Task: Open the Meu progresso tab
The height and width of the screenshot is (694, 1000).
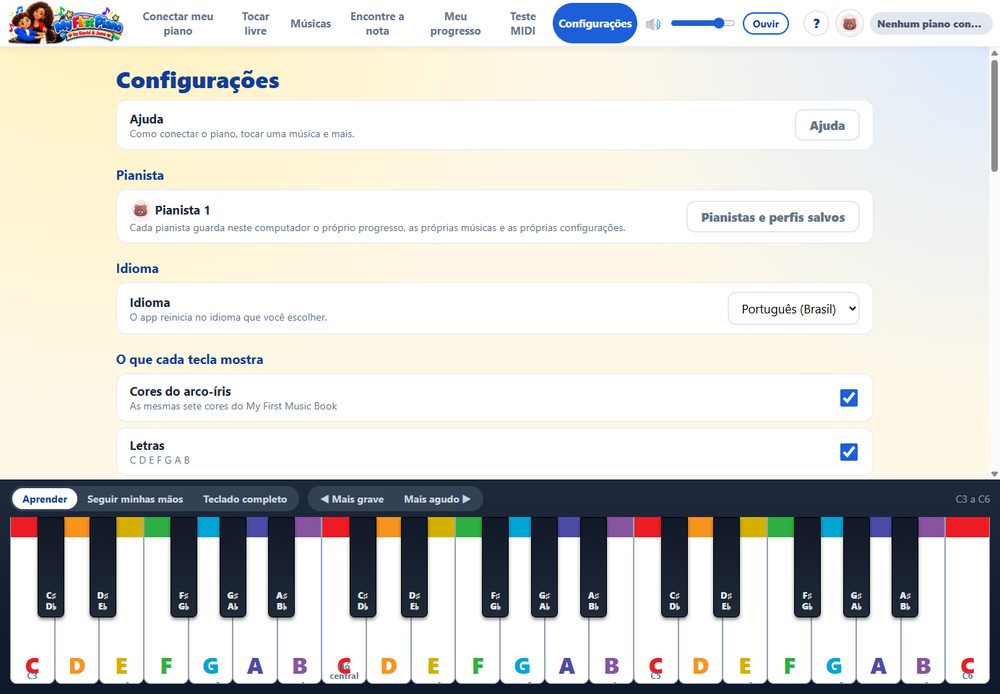Action: point(455,24)
